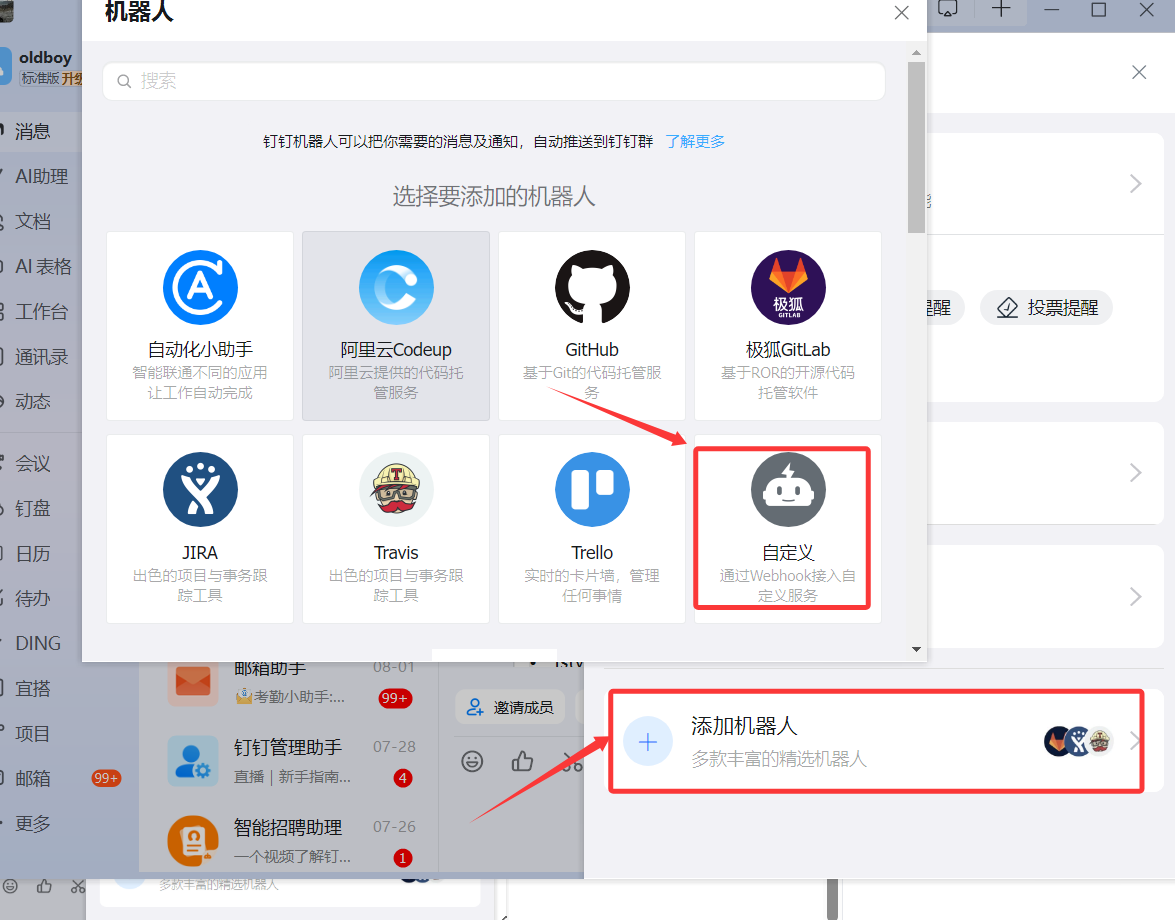Select the GitHub robot icon

click(592, 288)
